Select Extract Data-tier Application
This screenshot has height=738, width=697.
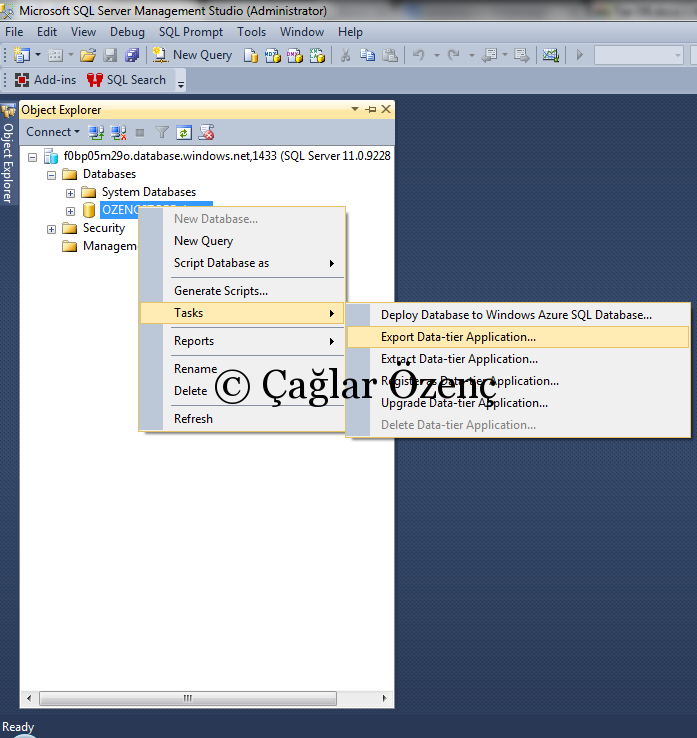pos(518,359)
